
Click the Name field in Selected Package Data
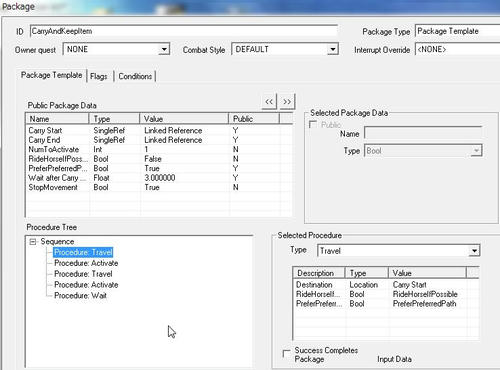(423, 133)
